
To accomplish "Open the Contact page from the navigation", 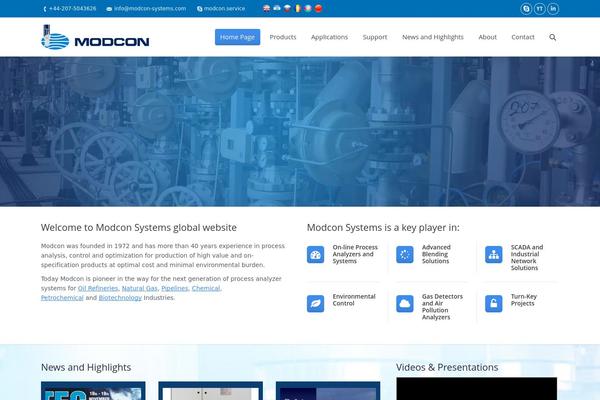I will click(523, 37).
